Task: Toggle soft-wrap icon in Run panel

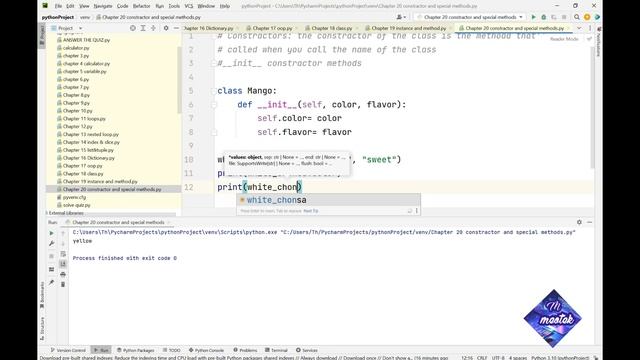Action: click(63, 254)
